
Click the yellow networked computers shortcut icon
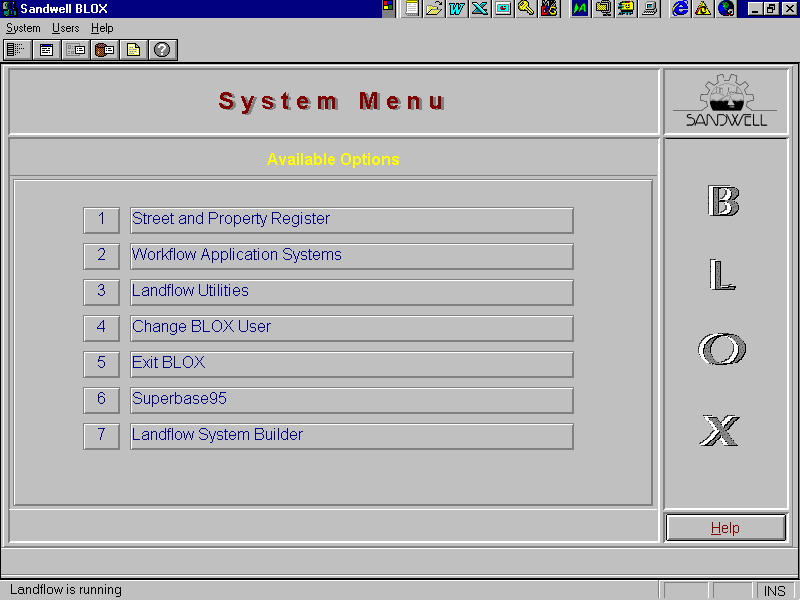click(603, 8)
